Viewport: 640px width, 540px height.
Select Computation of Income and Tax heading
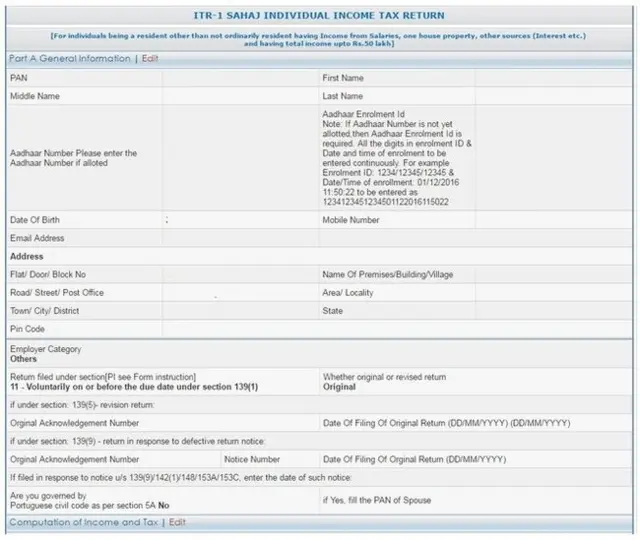click(84, 522)
